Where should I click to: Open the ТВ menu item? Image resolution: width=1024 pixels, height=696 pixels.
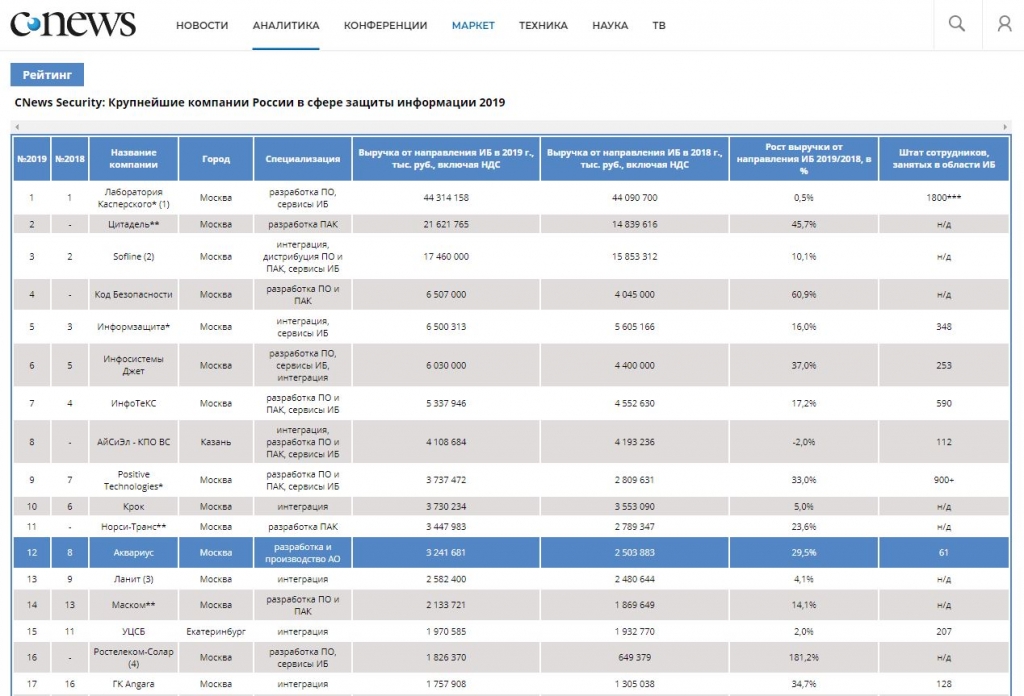(x=659, y=25)
